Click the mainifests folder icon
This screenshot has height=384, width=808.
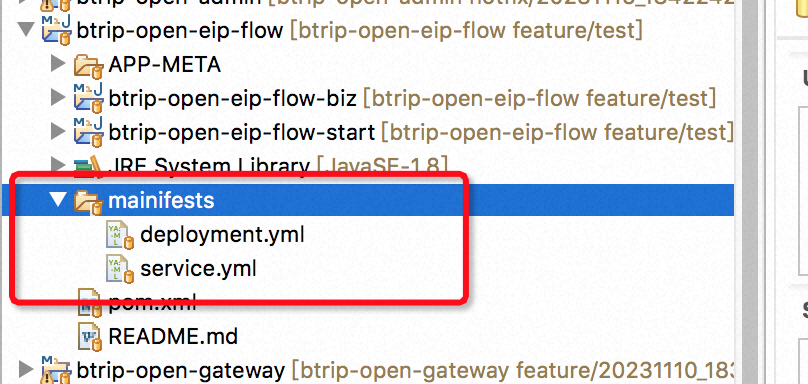point(89,201)
